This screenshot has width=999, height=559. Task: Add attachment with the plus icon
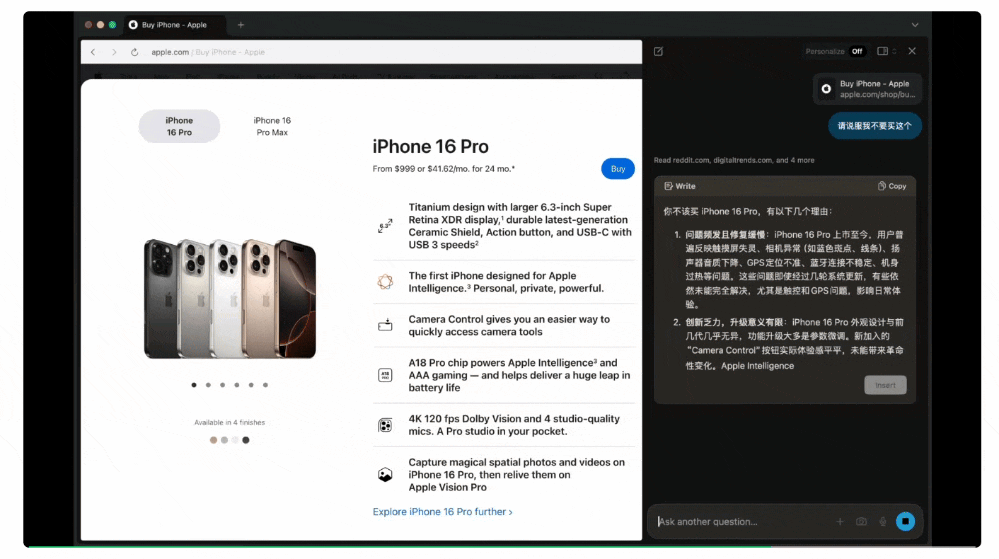click(x=840, y=521)
